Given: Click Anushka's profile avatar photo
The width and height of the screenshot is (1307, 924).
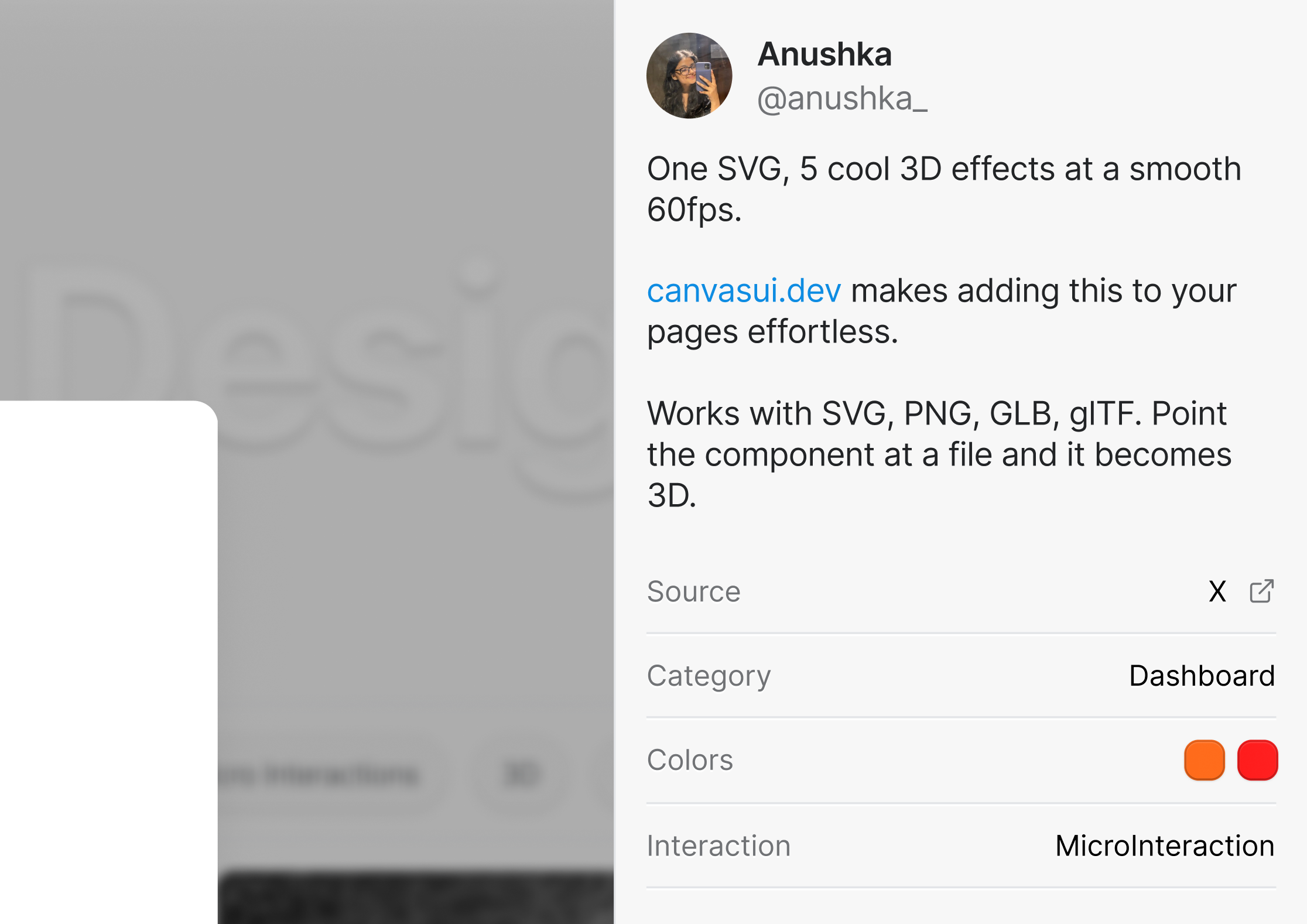Looking at the screenshot, I should click(689, 76).
